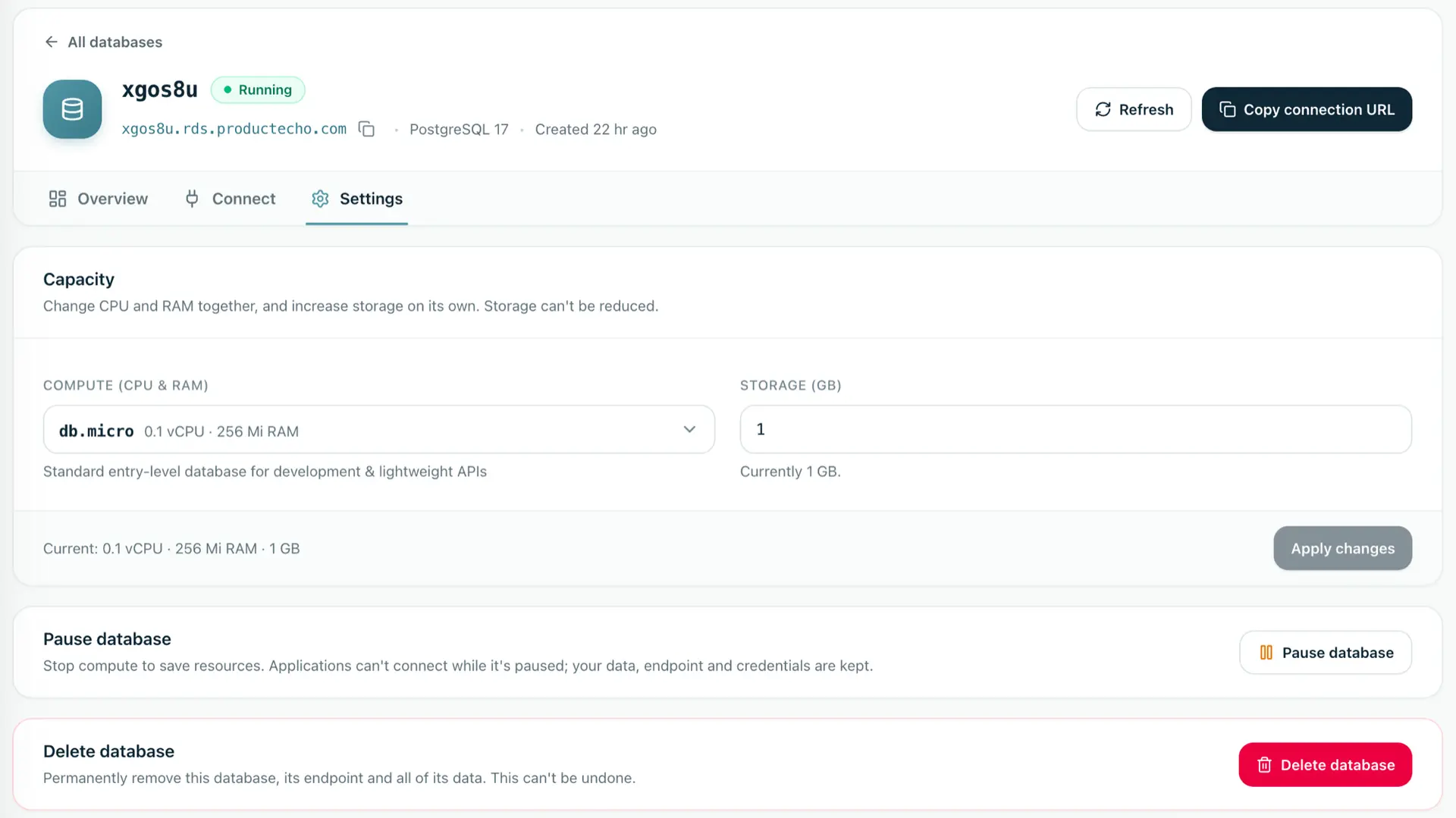Click the Created 22 hr ago text
Image resolution: width=1456 pixels, height=818 pixels.
pyautogui.click(x=595, y=130)
